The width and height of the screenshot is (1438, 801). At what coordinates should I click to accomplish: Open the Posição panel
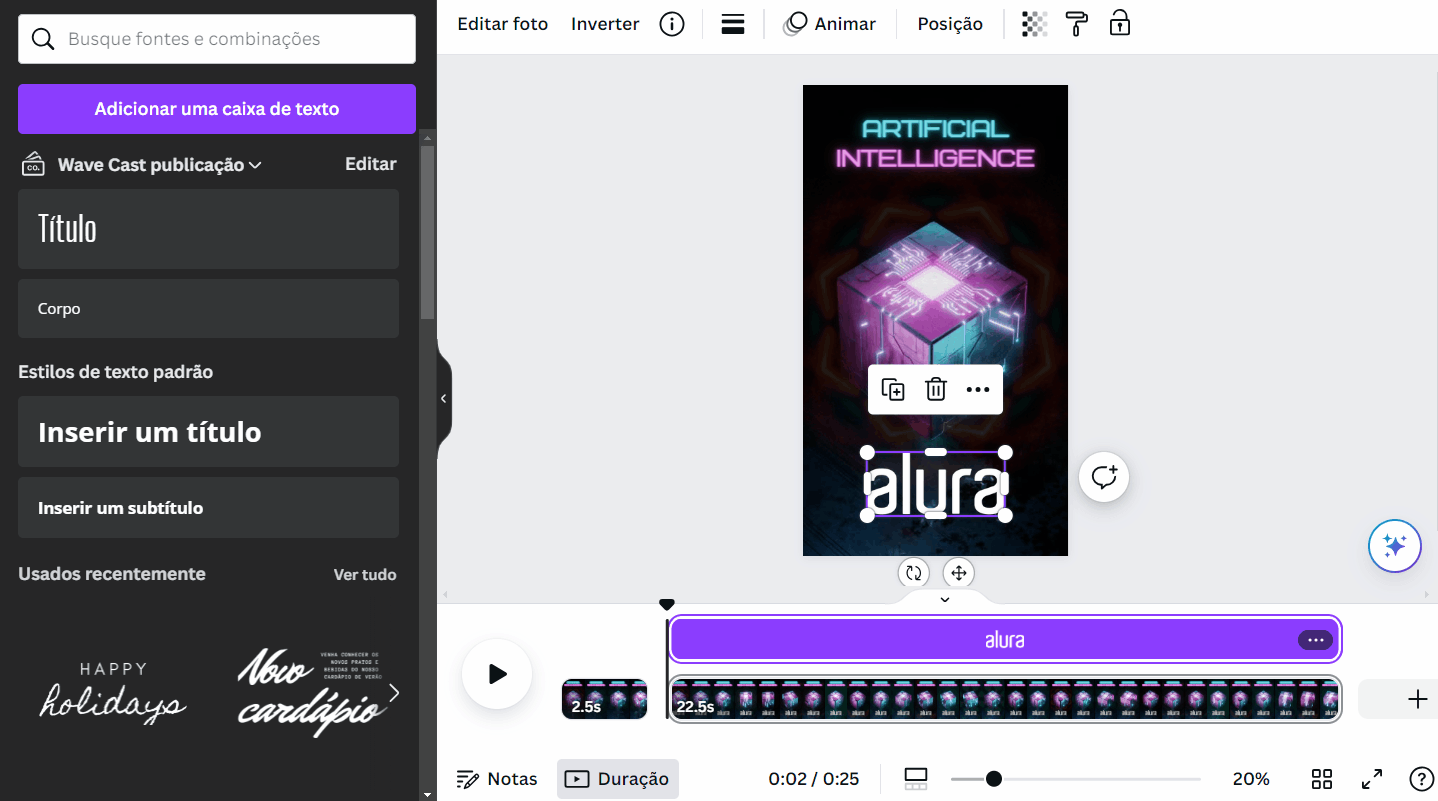click(950, 24)
